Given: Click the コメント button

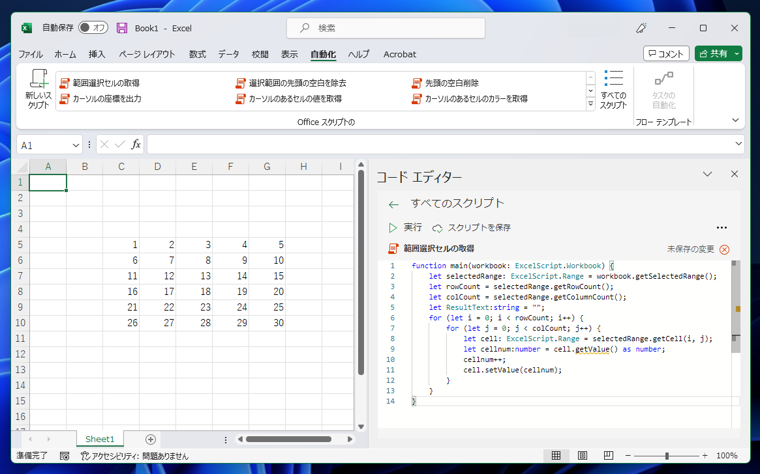Looking at the screenshot, I should coord(666,53).
